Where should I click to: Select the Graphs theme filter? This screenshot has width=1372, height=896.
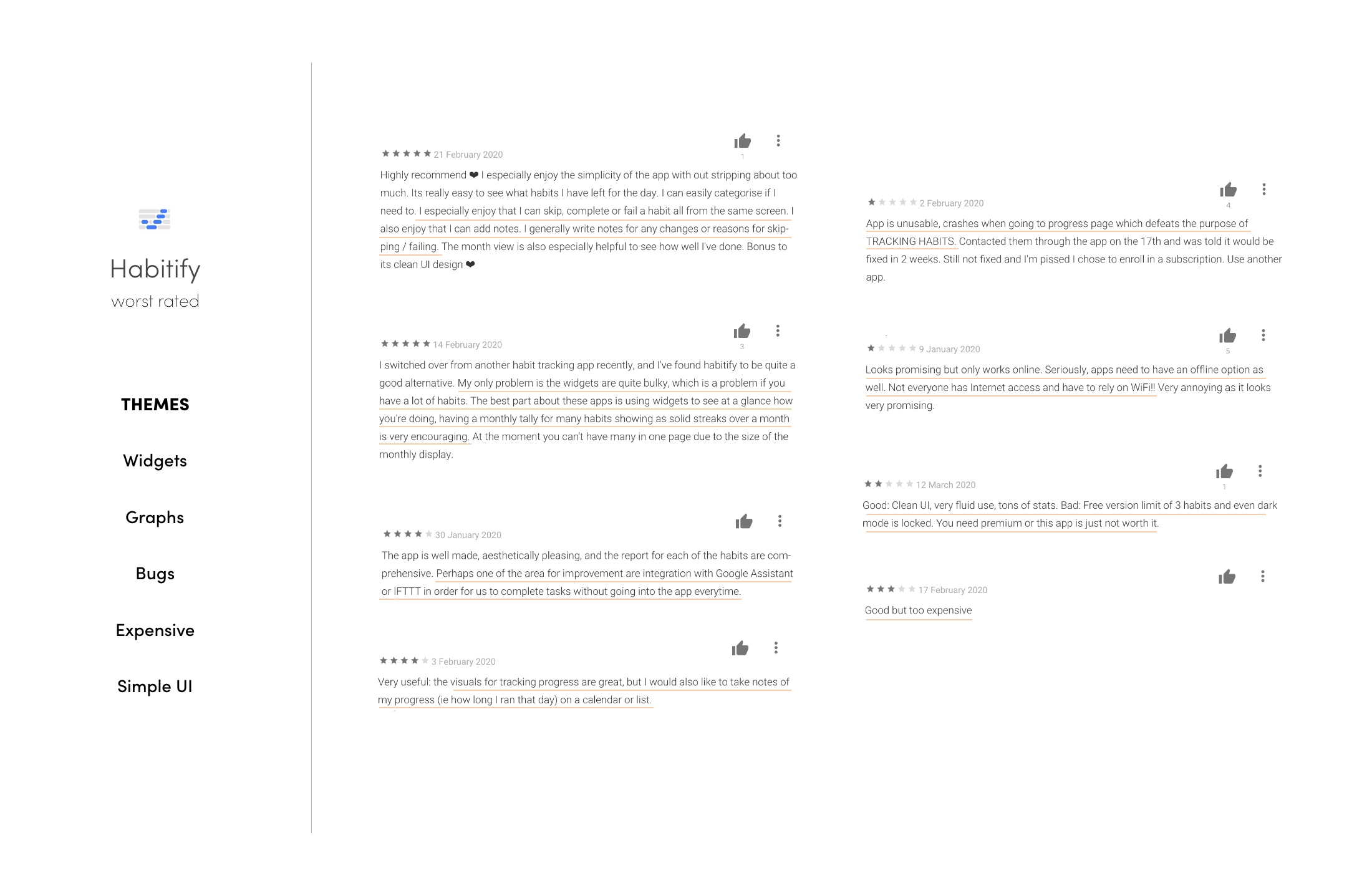click(156, 516)
